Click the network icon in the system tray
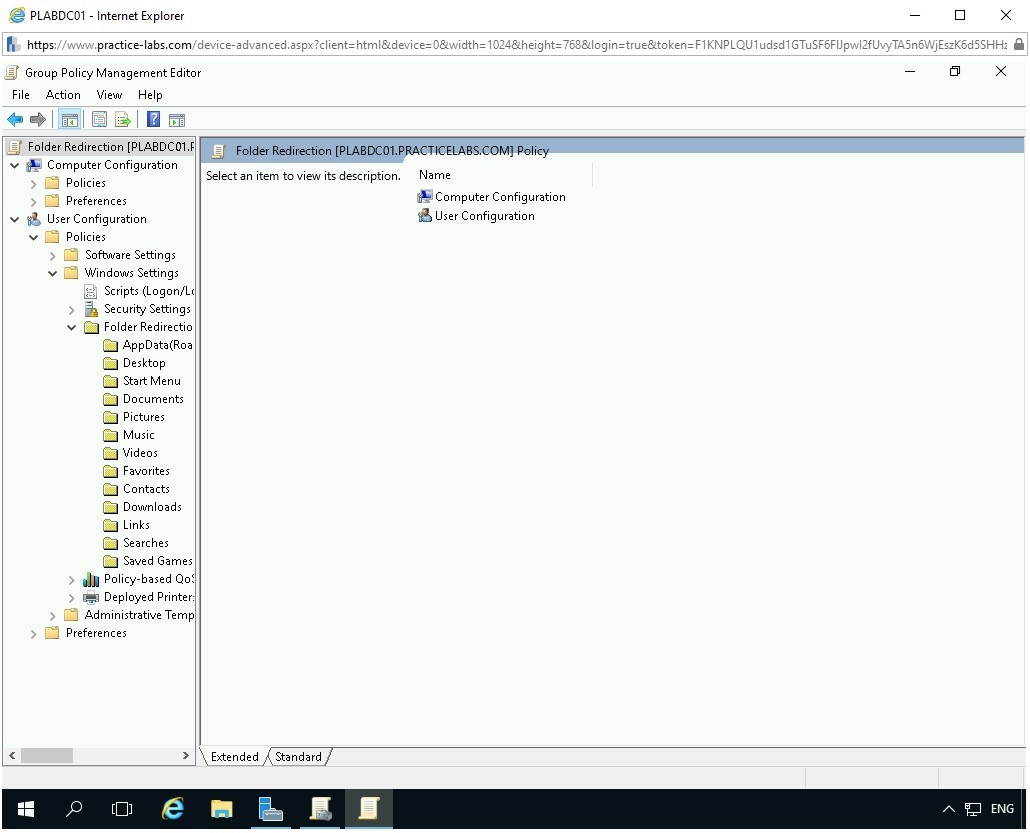Viewport: 1030px width, 833px height. (x=973, y=809)
